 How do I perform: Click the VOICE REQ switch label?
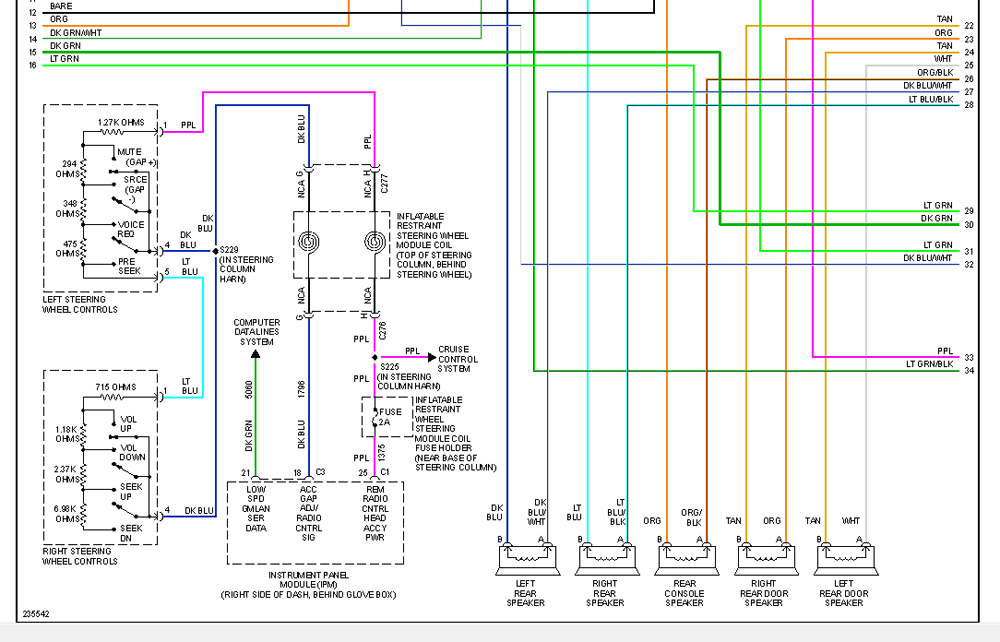pos(131,230)
